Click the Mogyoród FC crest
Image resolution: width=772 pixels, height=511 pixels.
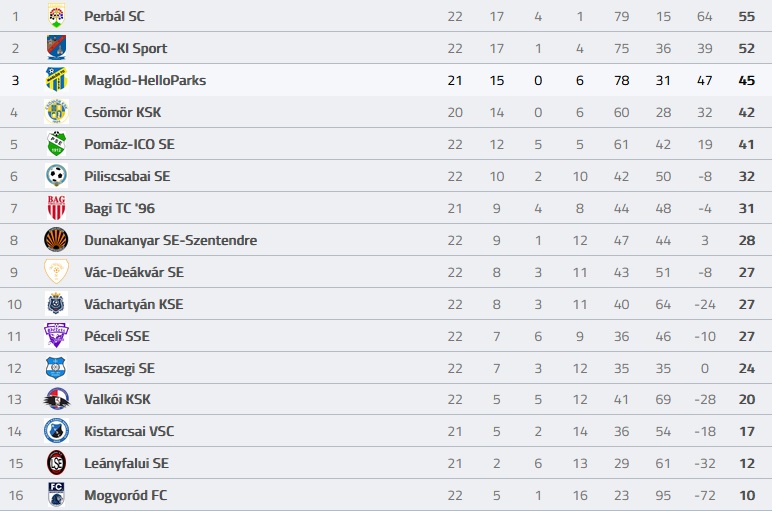[x=57, y=495]
